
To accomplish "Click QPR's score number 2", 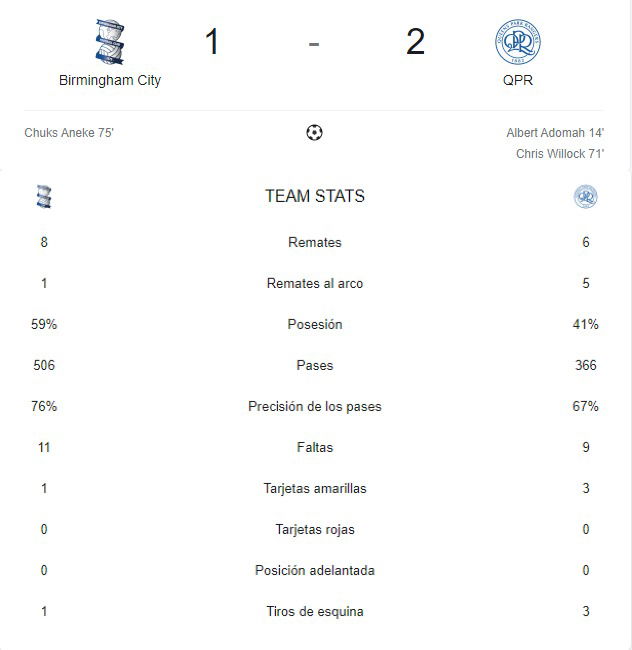I will click(415, 41).
